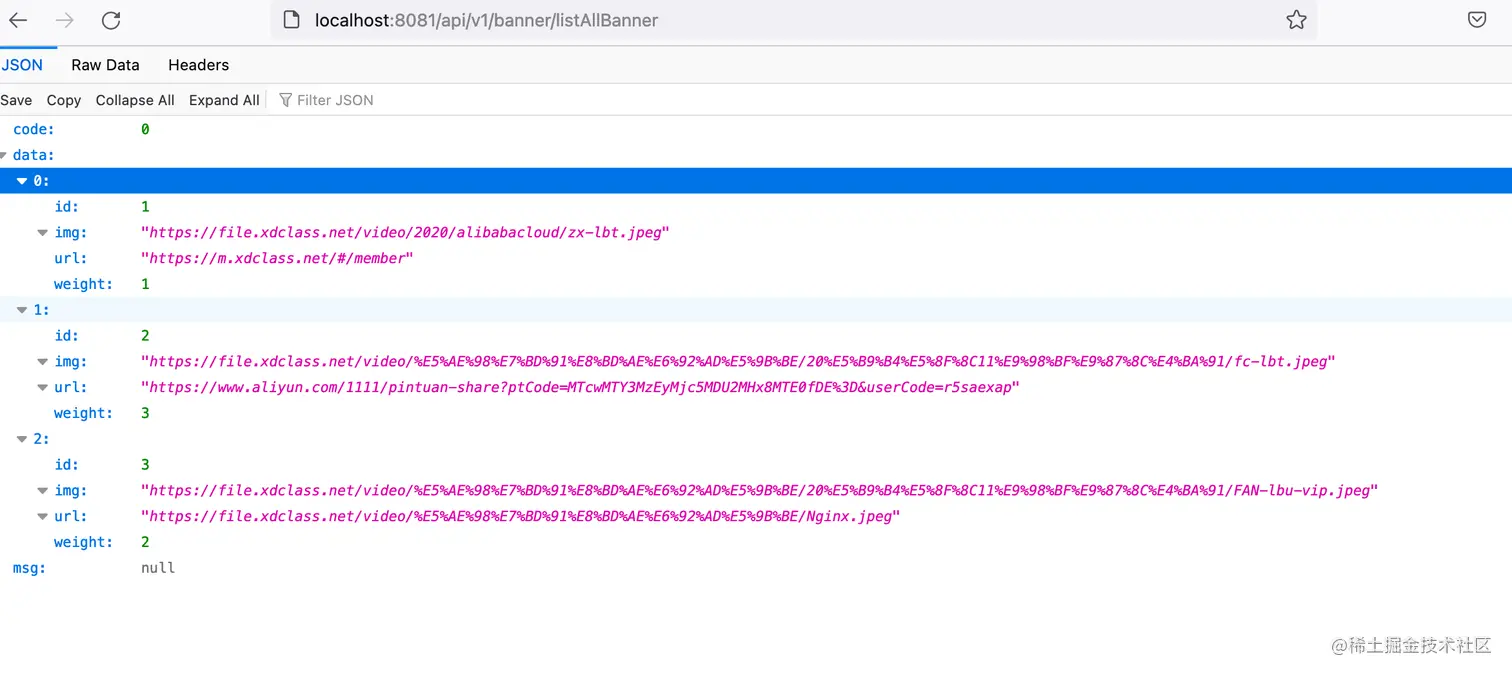
Task: Toggle the img arrow for zx-lbt.jpeg
Action: coord(43,232)
